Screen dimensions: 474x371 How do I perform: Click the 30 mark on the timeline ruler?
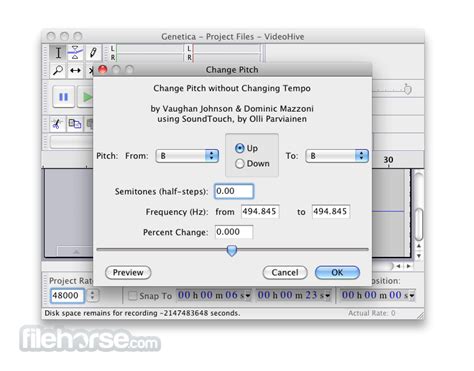coord(388,160)
